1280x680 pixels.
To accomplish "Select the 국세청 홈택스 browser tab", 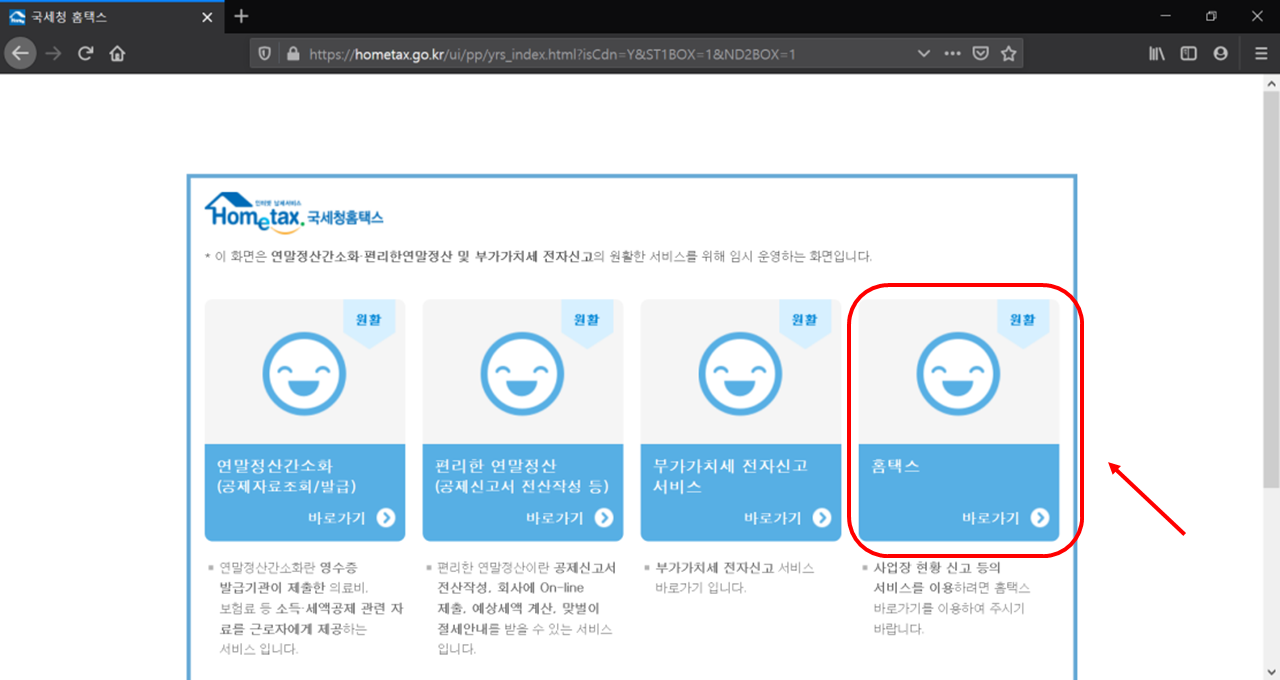I will 112,17.
